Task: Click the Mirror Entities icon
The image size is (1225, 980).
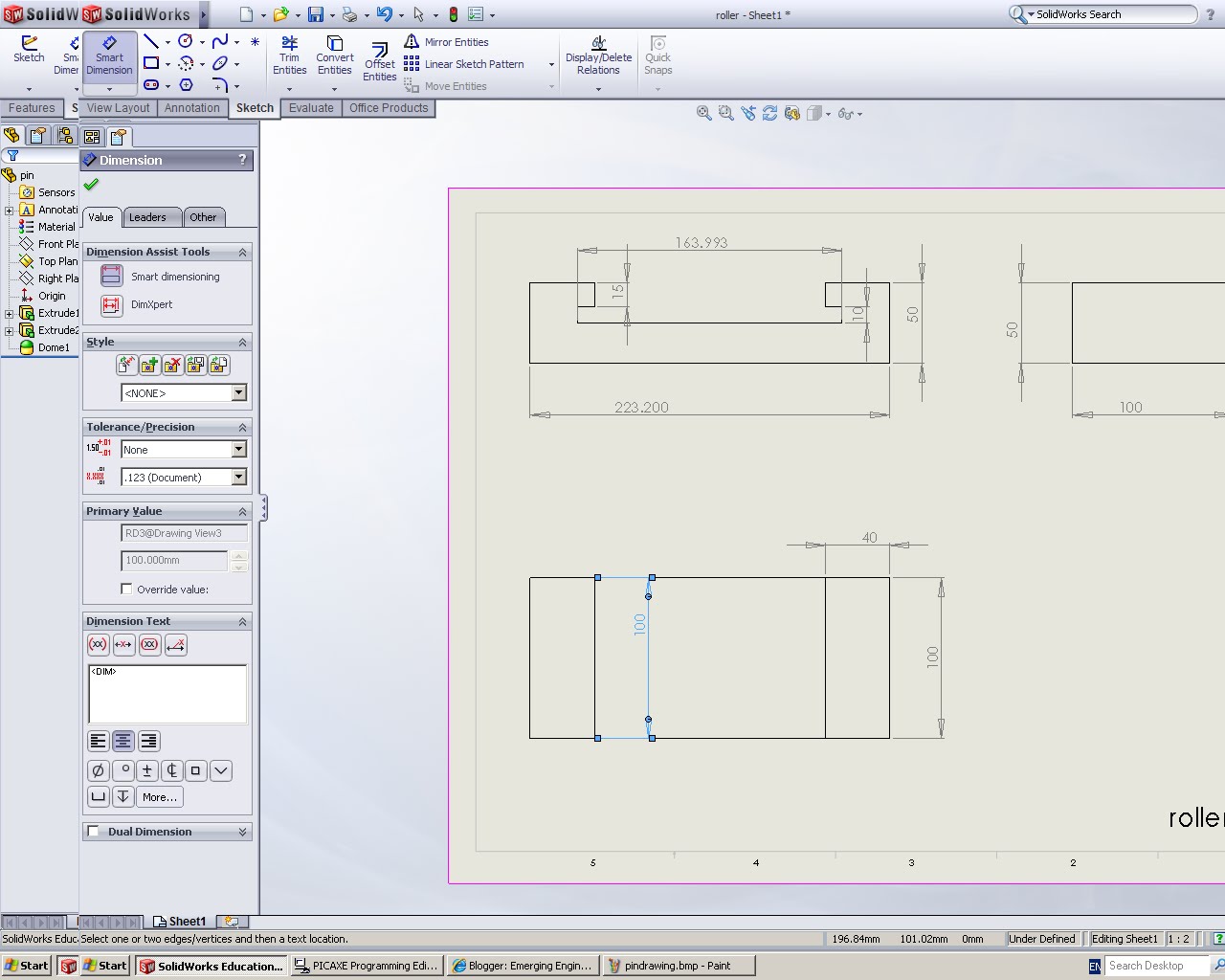Action: tap(412, 42)
